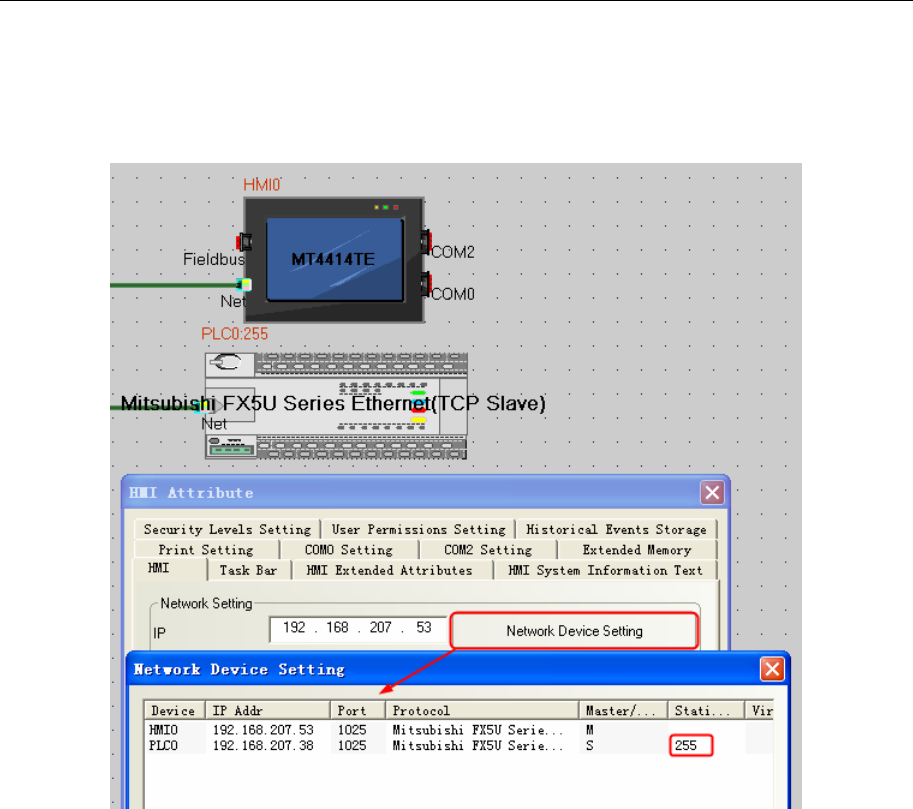Open the Task Bar tab
This screenshot has height=809, width=913.
(249, 570)
